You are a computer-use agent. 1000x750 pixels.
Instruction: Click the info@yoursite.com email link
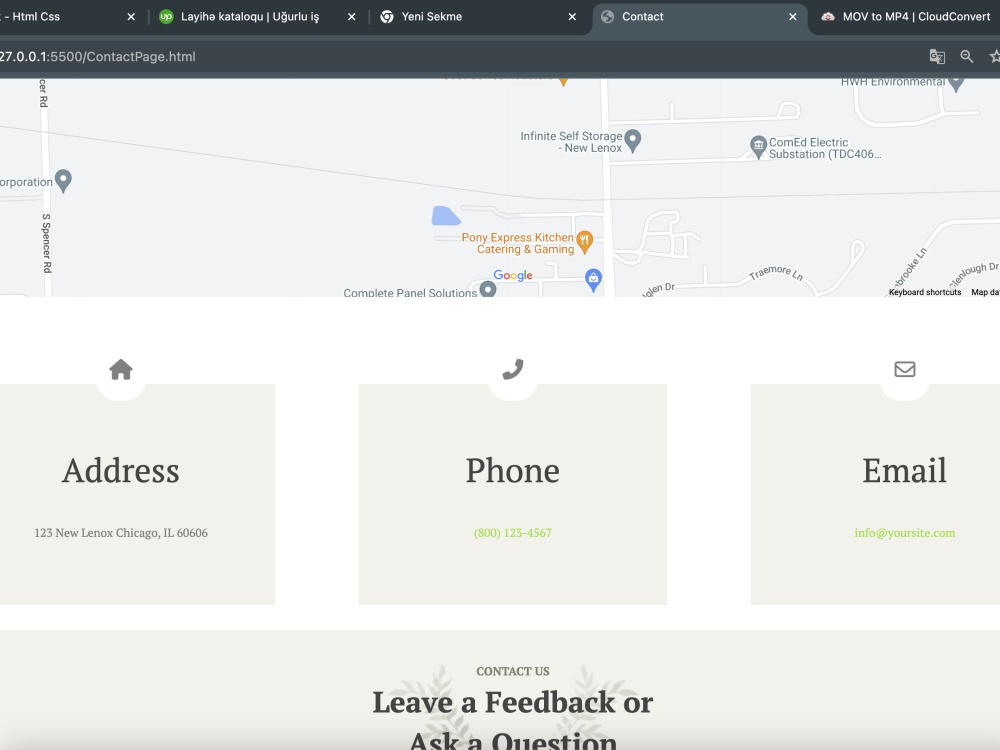point(904,533)
